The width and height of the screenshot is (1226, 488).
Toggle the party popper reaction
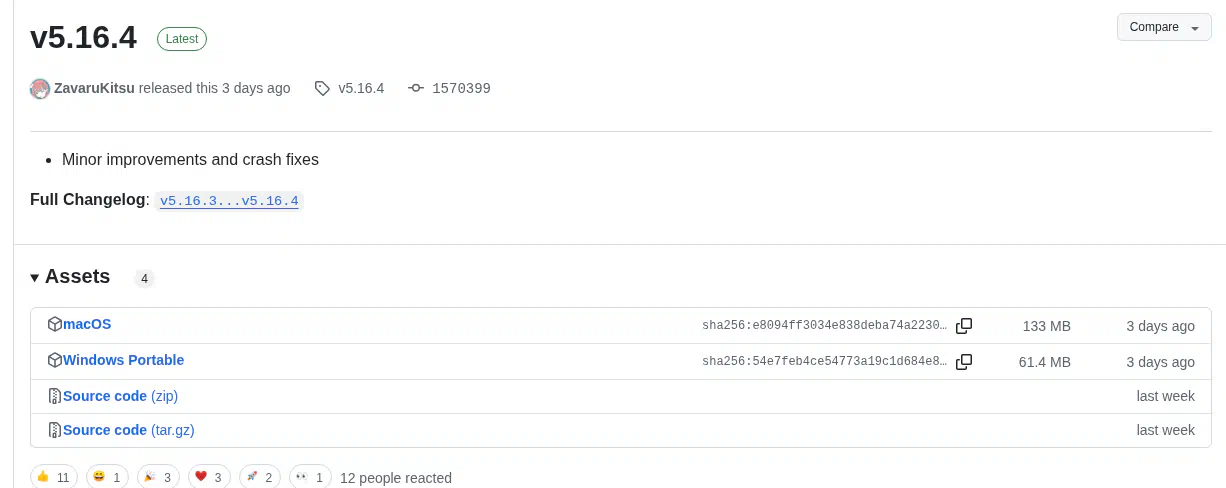(x=158, y=477)
